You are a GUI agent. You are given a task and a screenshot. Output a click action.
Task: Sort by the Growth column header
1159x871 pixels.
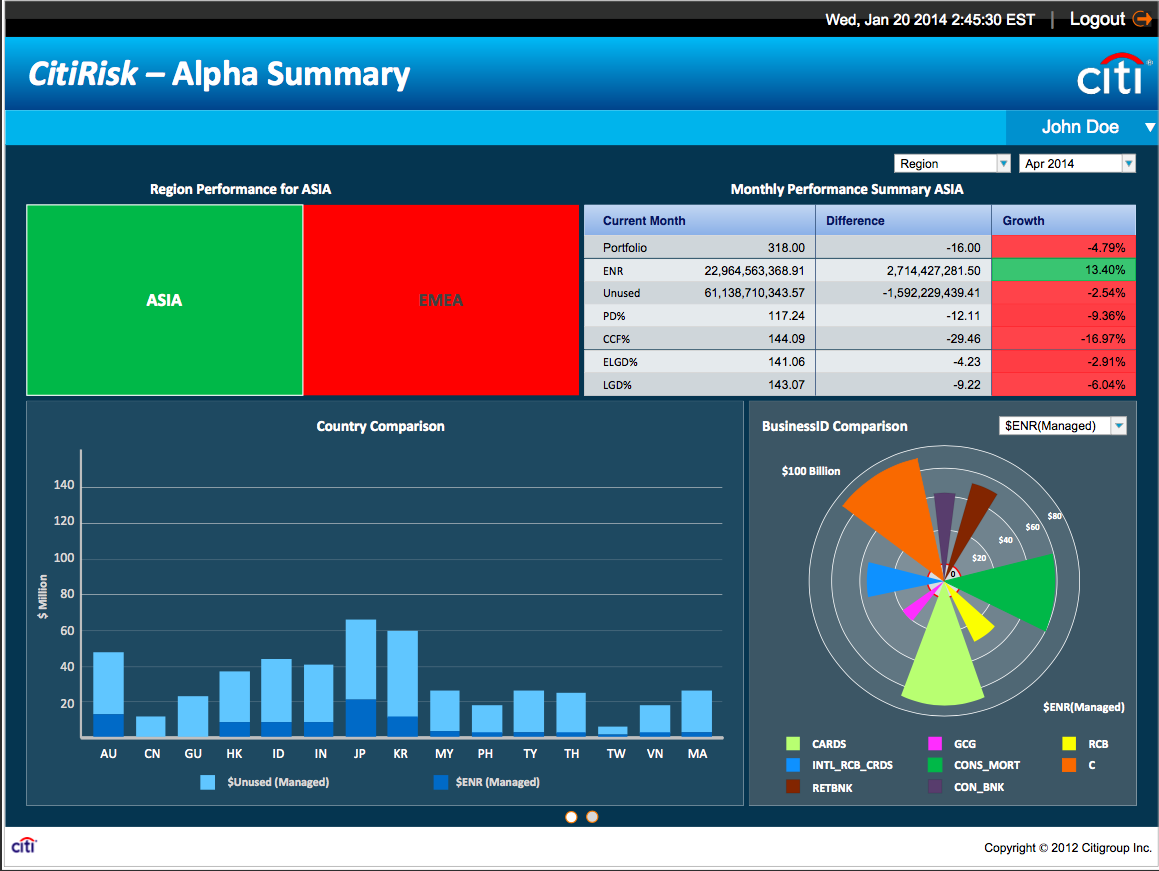[x=1064, y=220]
